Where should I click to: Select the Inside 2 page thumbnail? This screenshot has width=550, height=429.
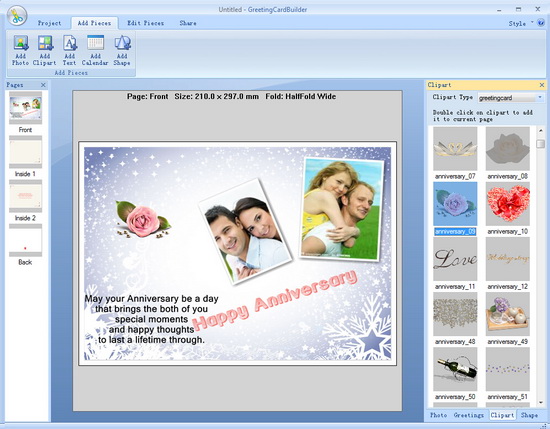[x=25, y=196]
